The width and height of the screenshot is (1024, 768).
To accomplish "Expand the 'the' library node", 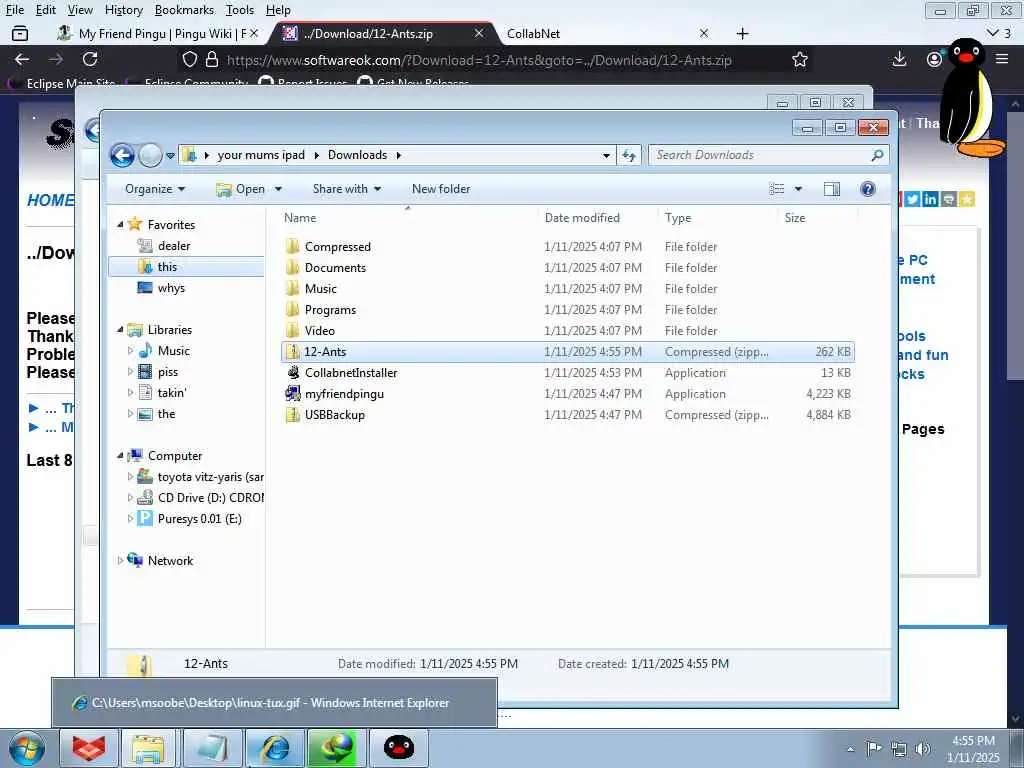I will 130,414.
